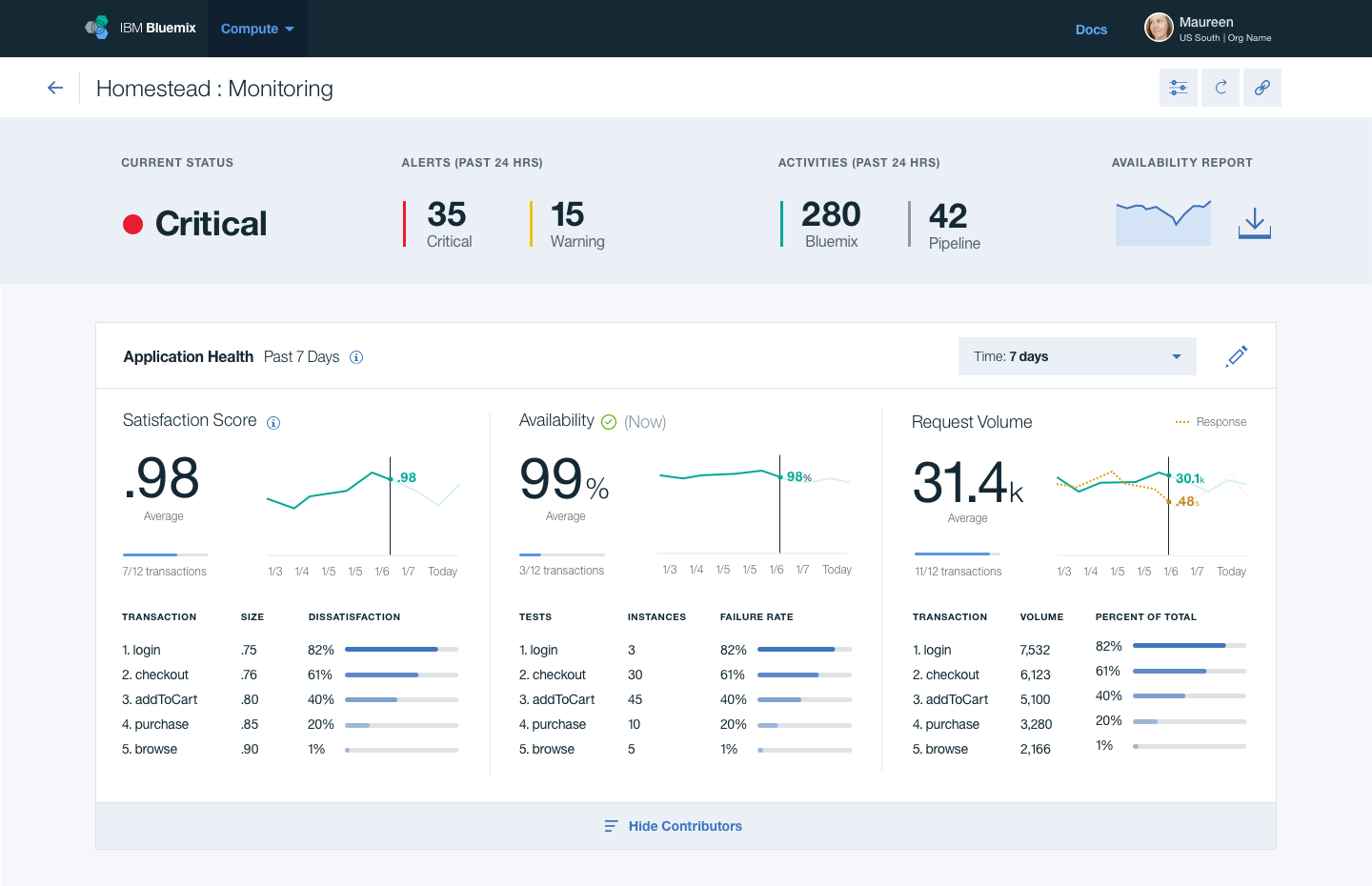Click the back arrow next to Homestead : Monitoring
This screenshot has width=1372, height=886.
click(x=54, y=87)
